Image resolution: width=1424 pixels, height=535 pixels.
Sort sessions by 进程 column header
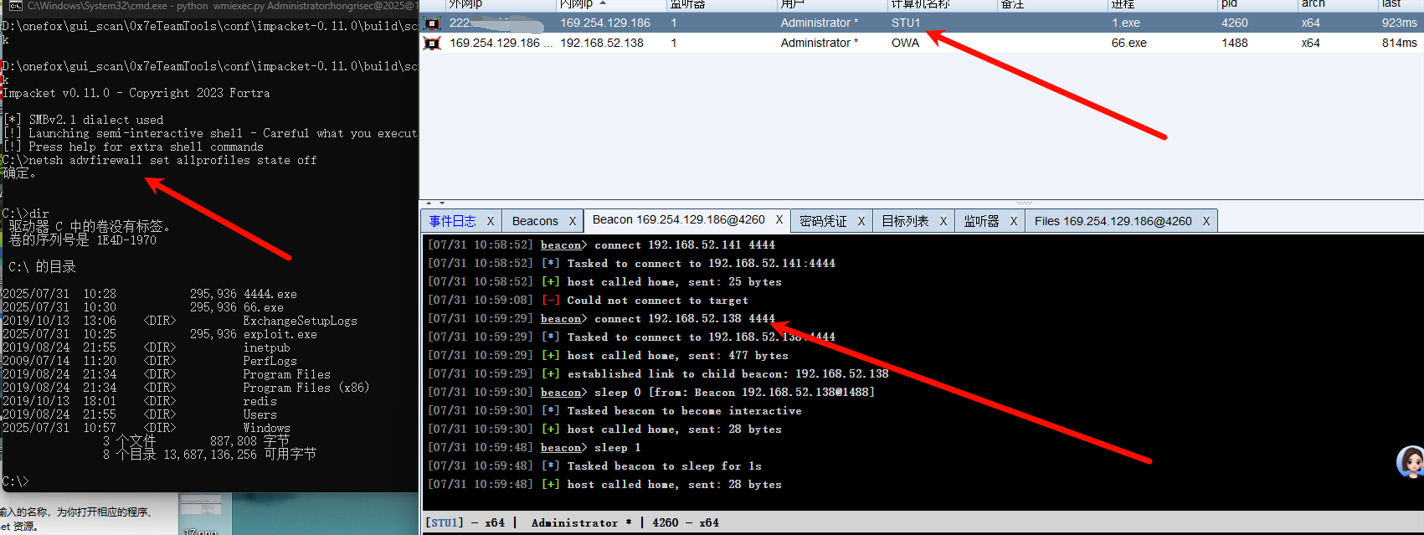click(x=1160, y=5)
